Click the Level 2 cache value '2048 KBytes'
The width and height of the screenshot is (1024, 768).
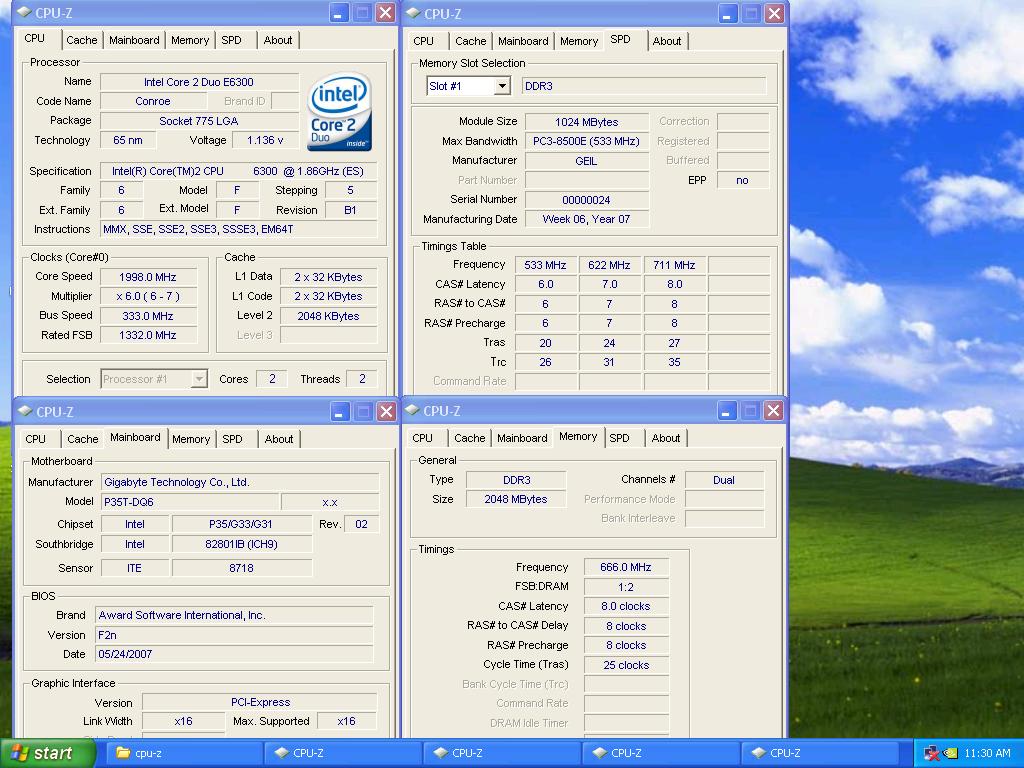click(328, 316)
